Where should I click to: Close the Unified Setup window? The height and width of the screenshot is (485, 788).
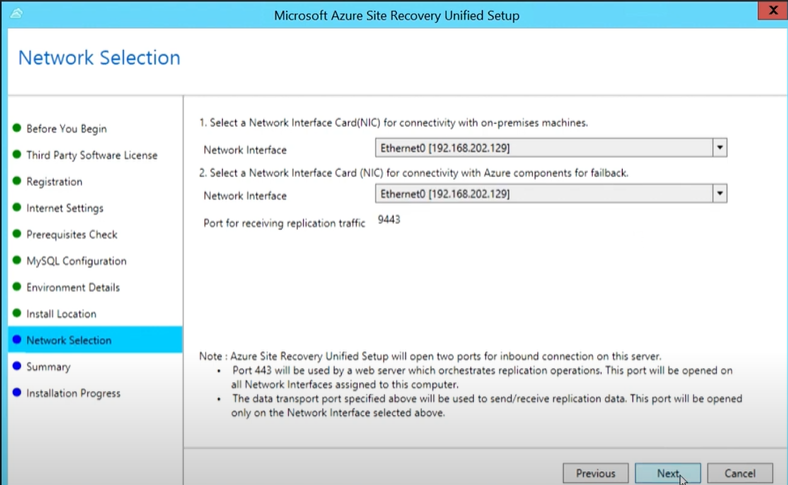coord(773,11)
